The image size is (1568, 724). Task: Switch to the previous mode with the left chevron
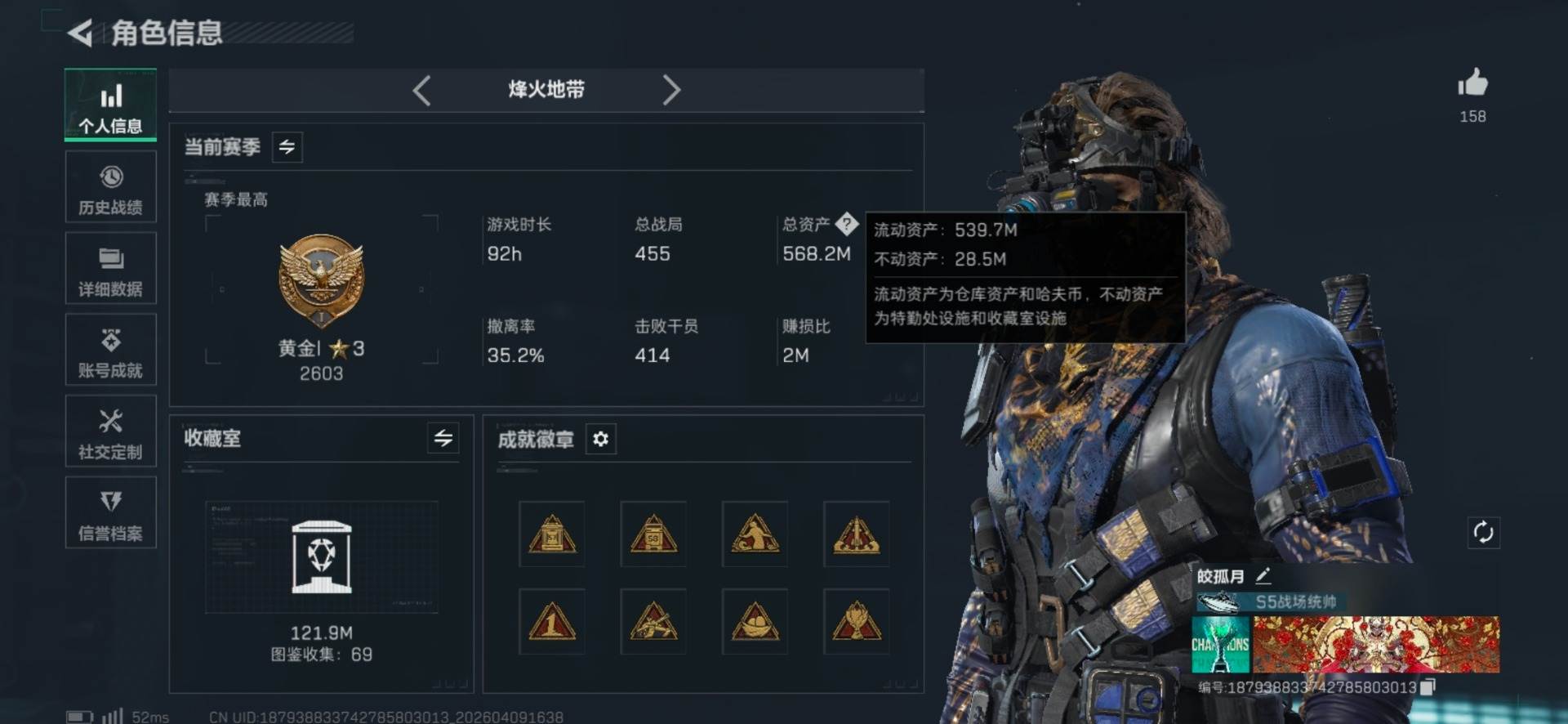(x=421, y=90)
